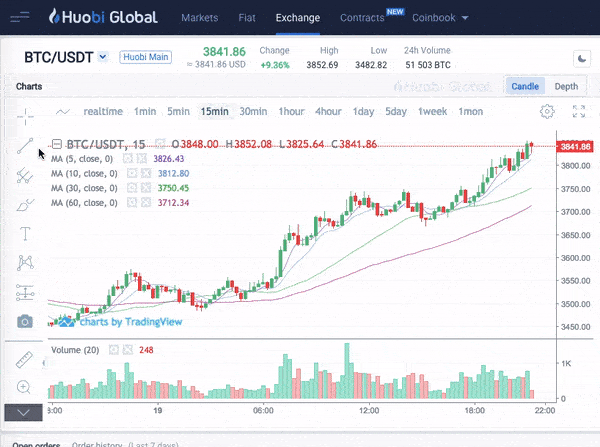Click the +9.36% change value
Screen dimensions: 600x447
[275, 65]
